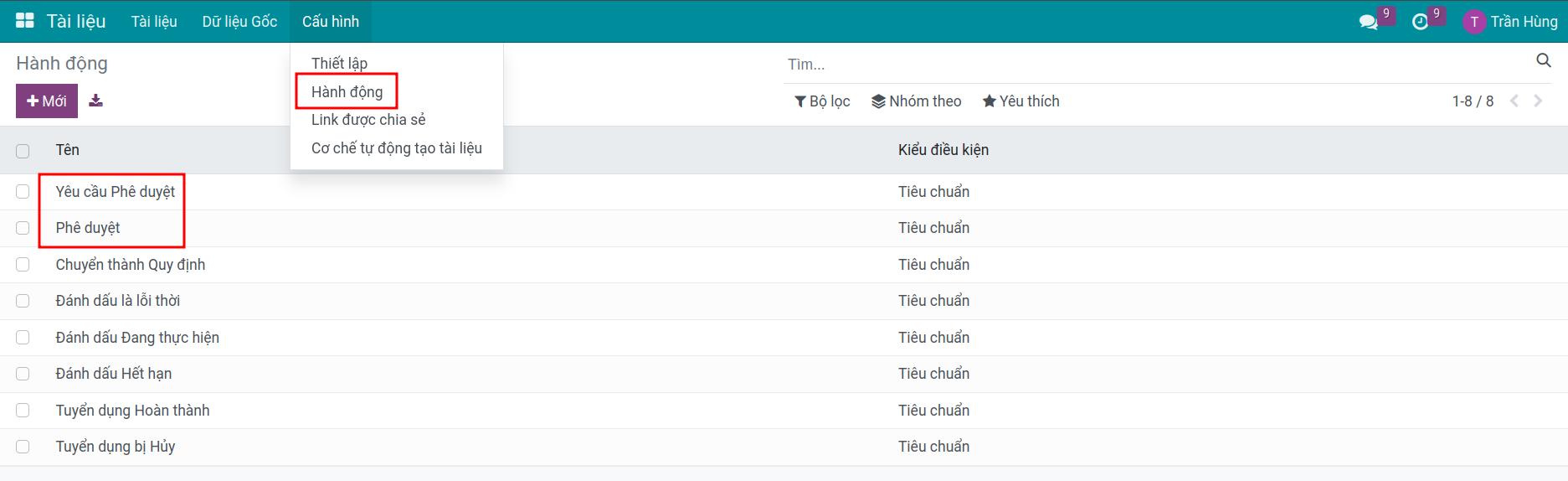Click the Tìm... search field
The width and height of the screenshot is (1568, 481).
(x=1155, y=65)
